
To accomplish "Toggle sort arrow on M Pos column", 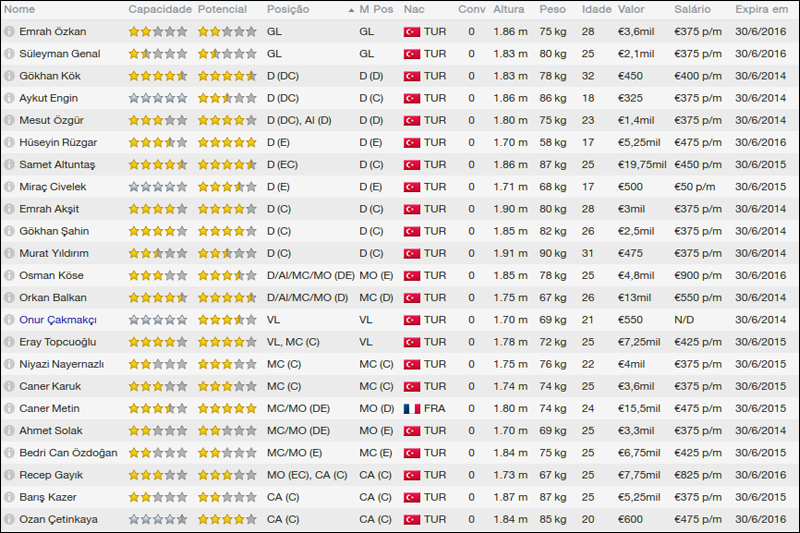I will pos(351,9).
